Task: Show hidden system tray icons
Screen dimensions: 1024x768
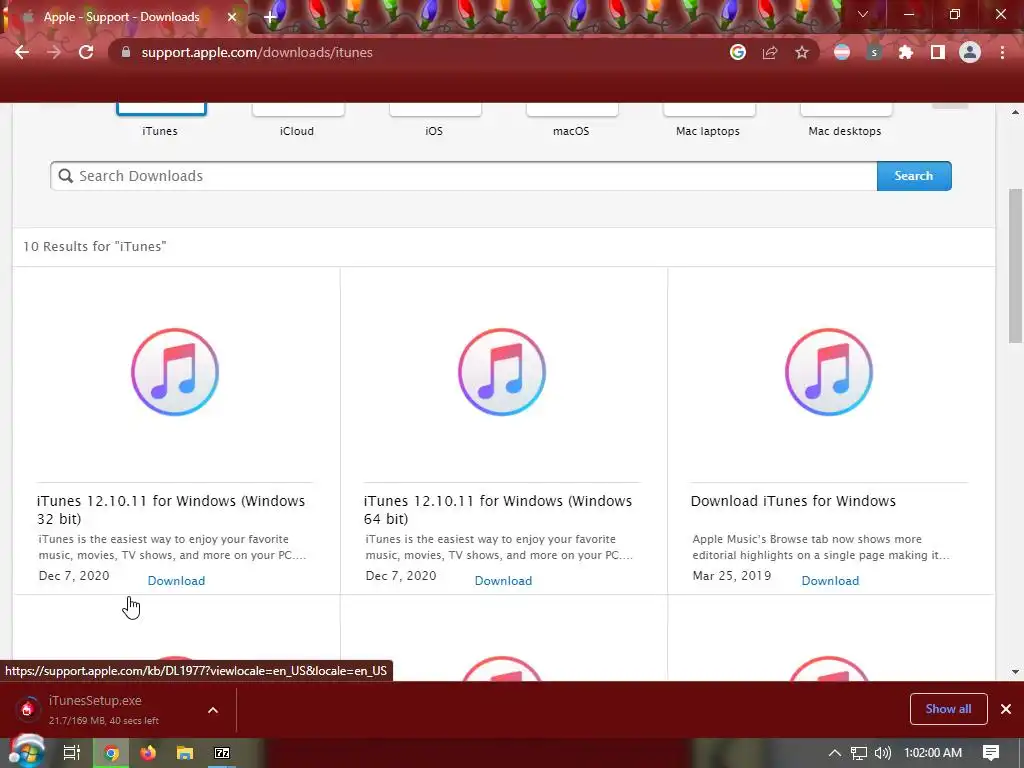Action: click(835, 753)
